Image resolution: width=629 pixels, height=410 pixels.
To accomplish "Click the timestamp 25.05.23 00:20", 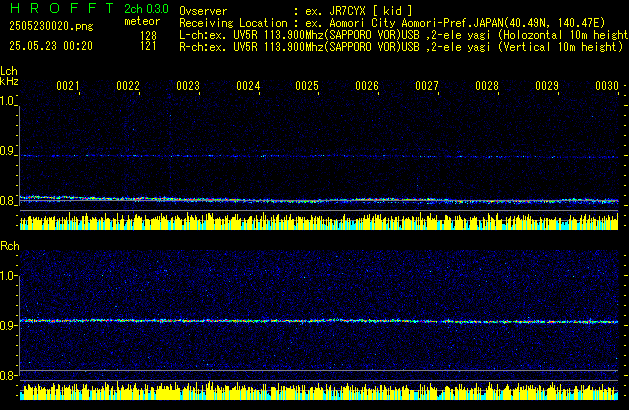I will click(51, 46).
